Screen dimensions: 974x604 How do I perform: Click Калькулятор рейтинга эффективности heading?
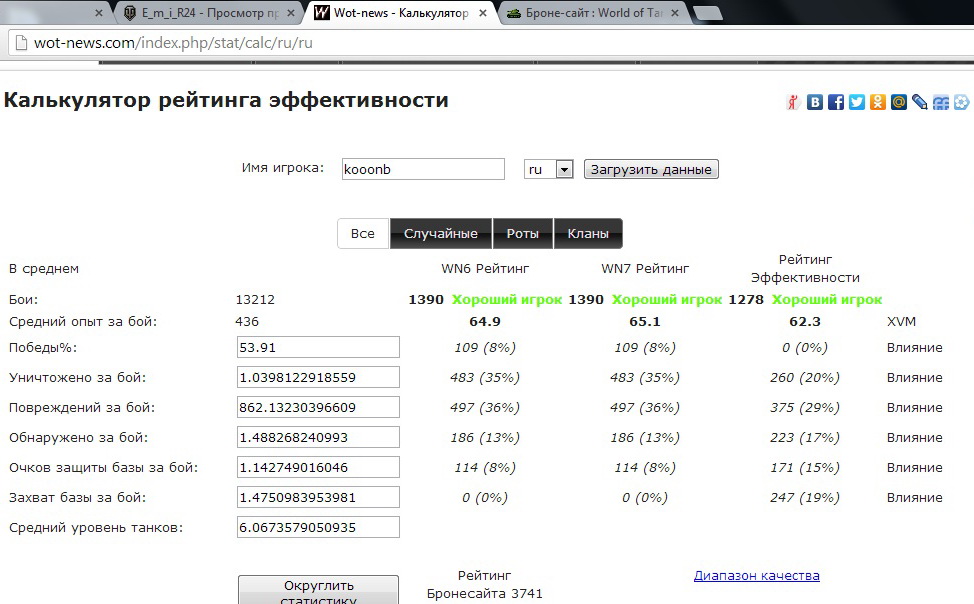point(226,100)
